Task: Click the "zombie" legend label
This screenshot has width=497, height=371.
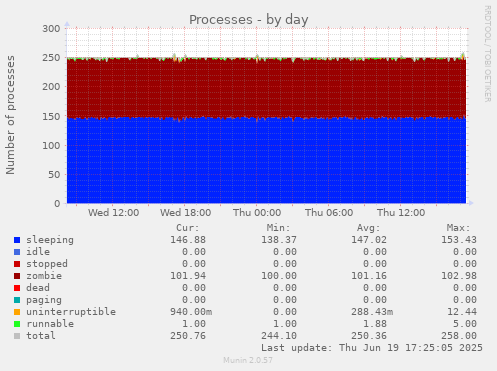Action: click(x=44, y=276)
